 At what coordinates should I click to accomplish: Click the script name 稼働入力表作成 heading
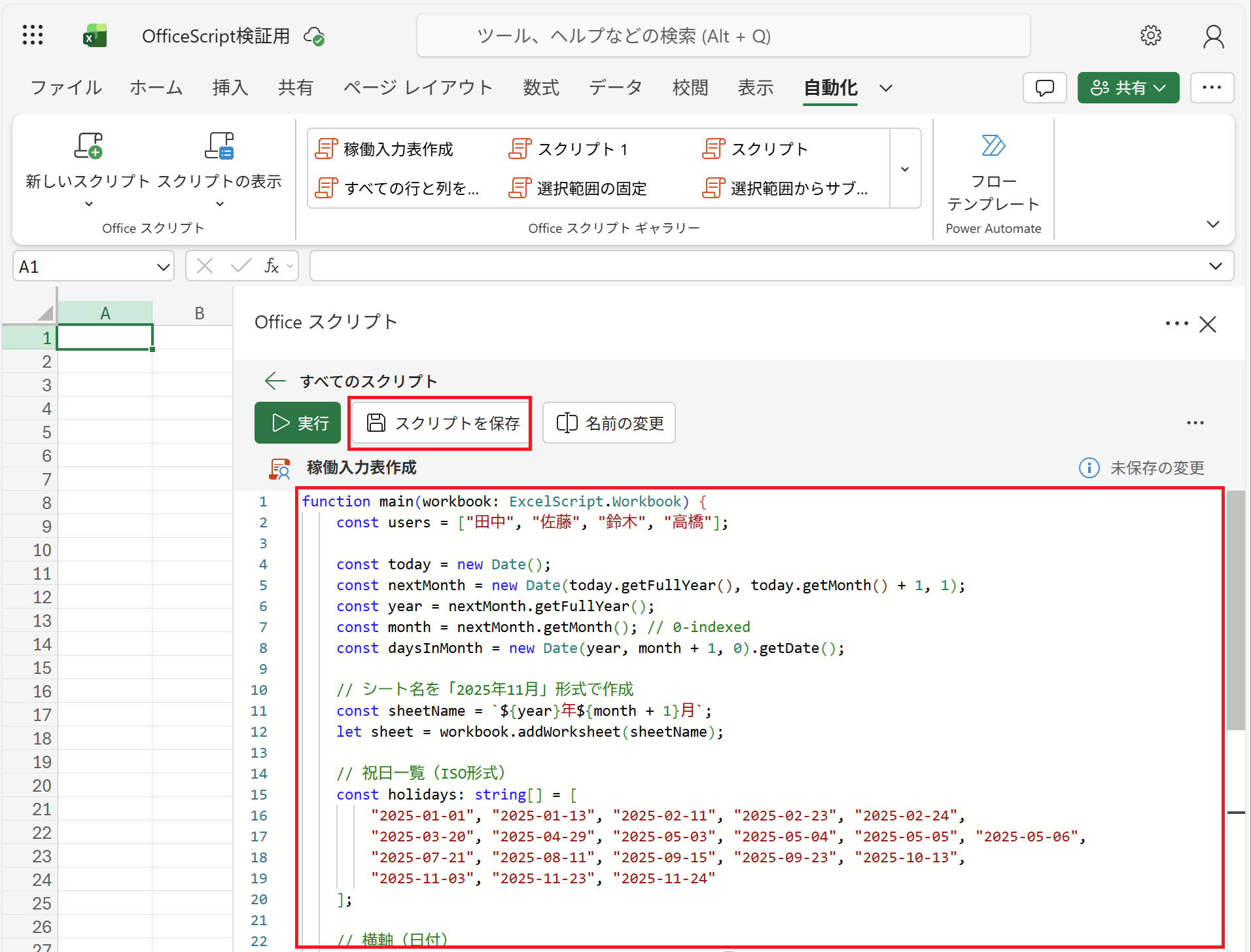coord(361,467)
